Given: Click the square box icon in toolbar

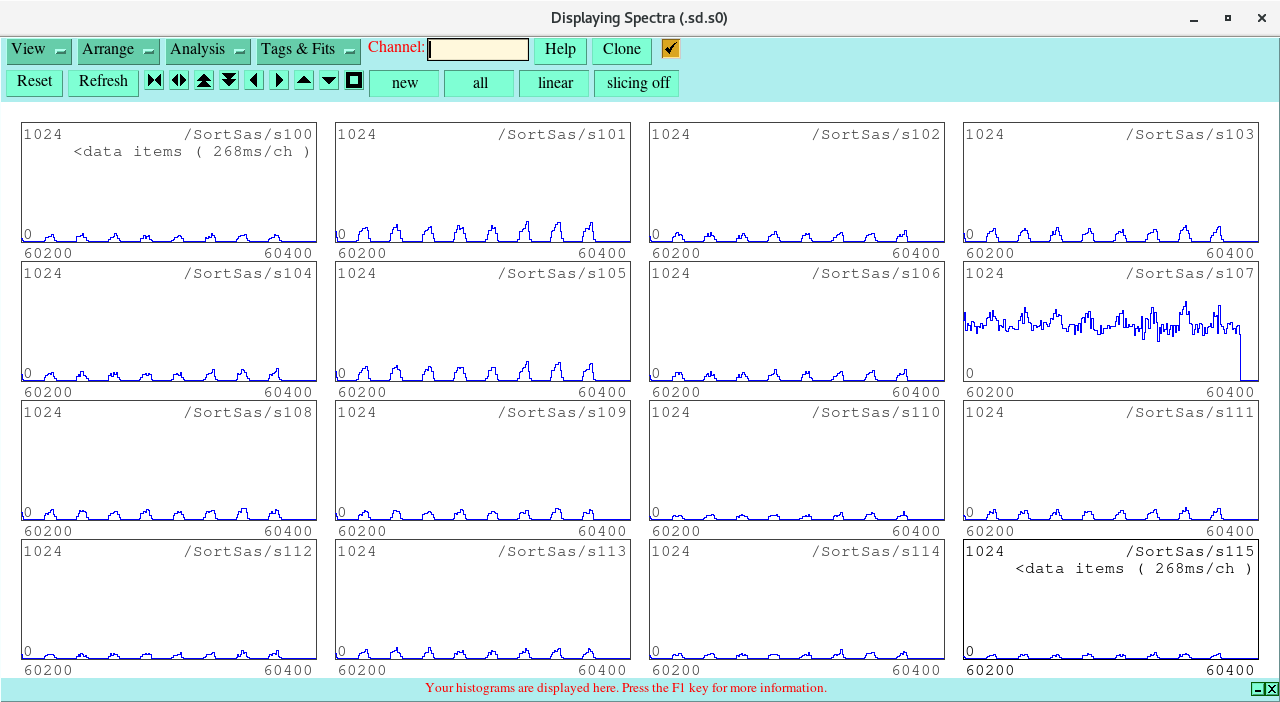Looking at the screenshot, I should (x=354, y=81).
